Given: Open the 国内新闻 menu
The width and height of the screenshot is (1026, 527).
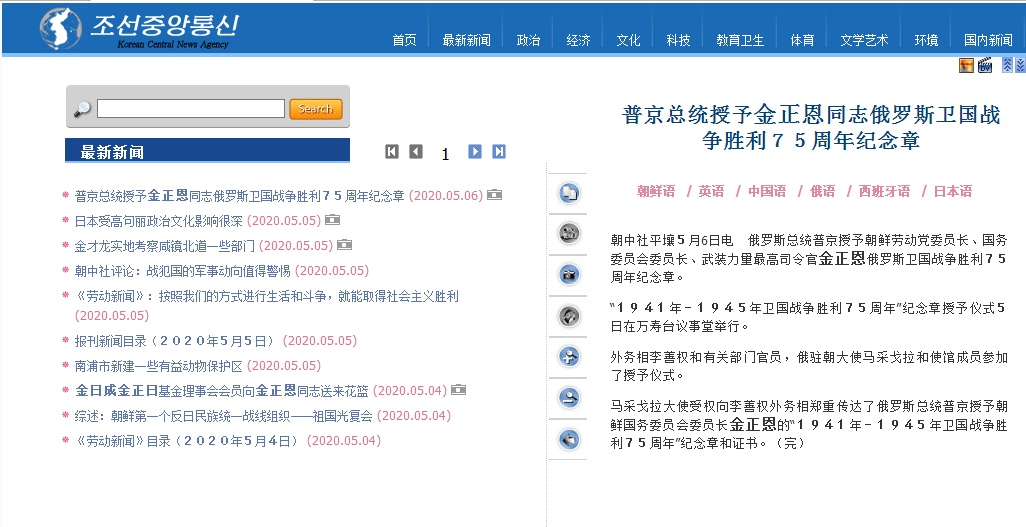Looking at the screenshot, I should 988,41.
